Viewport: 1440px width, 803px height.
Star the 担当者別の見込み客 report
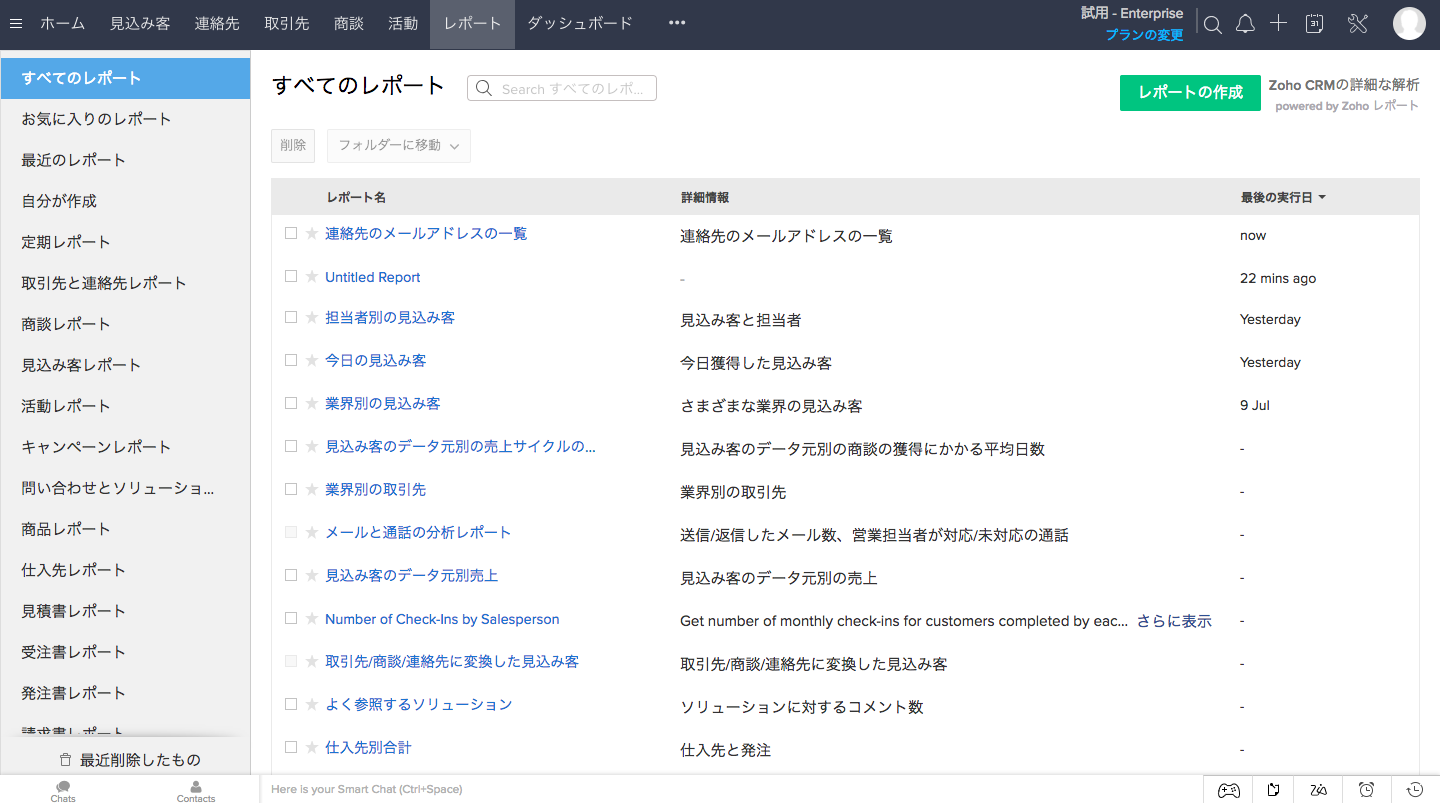[312, 318]
